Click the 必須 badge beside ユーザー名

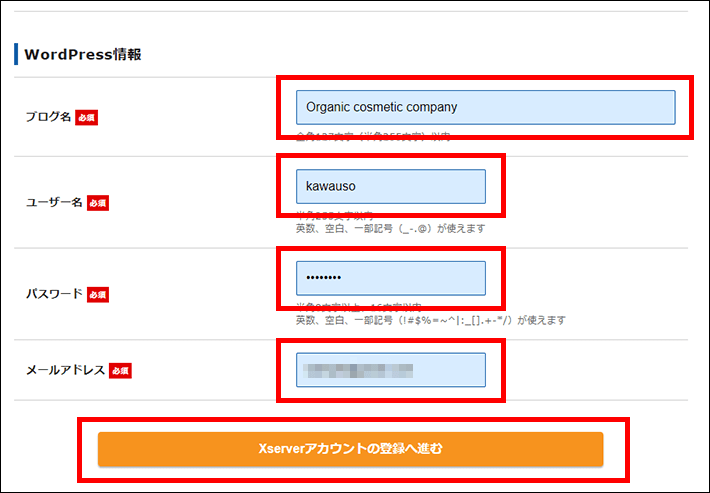pos(98,203)
